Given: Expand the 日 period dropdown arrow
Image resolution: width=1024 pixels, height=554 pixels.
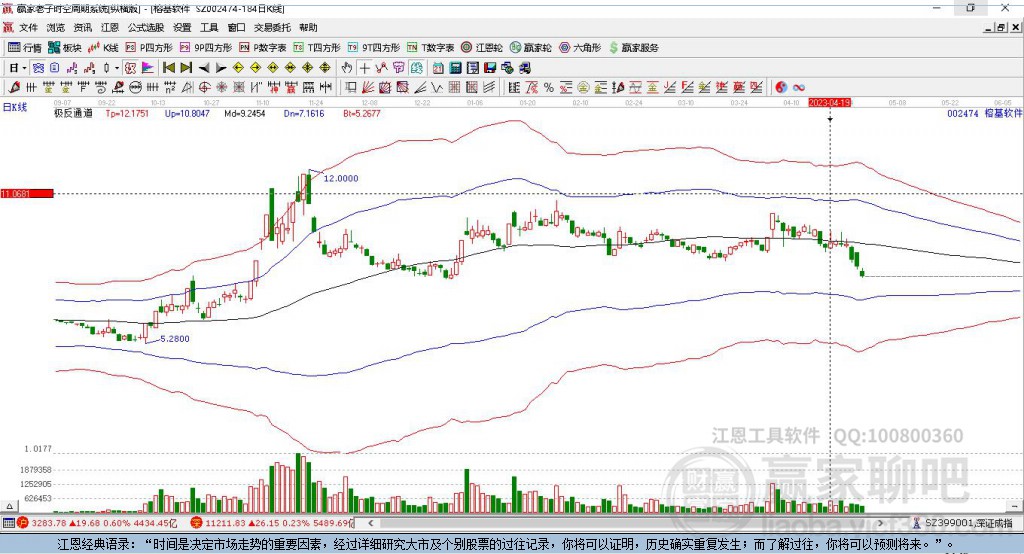Looking at the screenshot, I should [x=24, y=68].
